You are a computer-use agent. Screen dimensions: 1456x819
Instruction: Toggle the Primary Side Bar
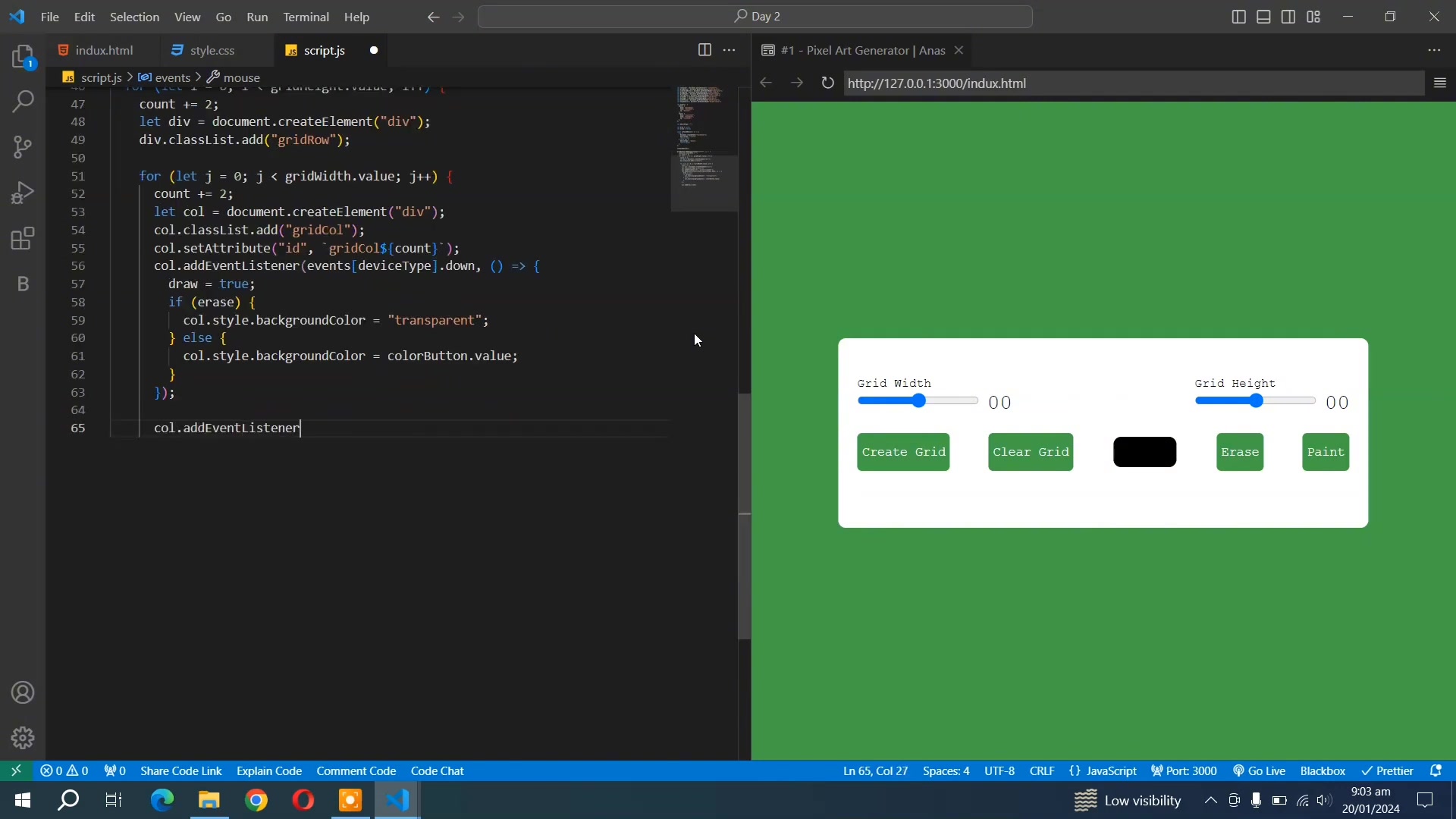[x=1239, y=17]
